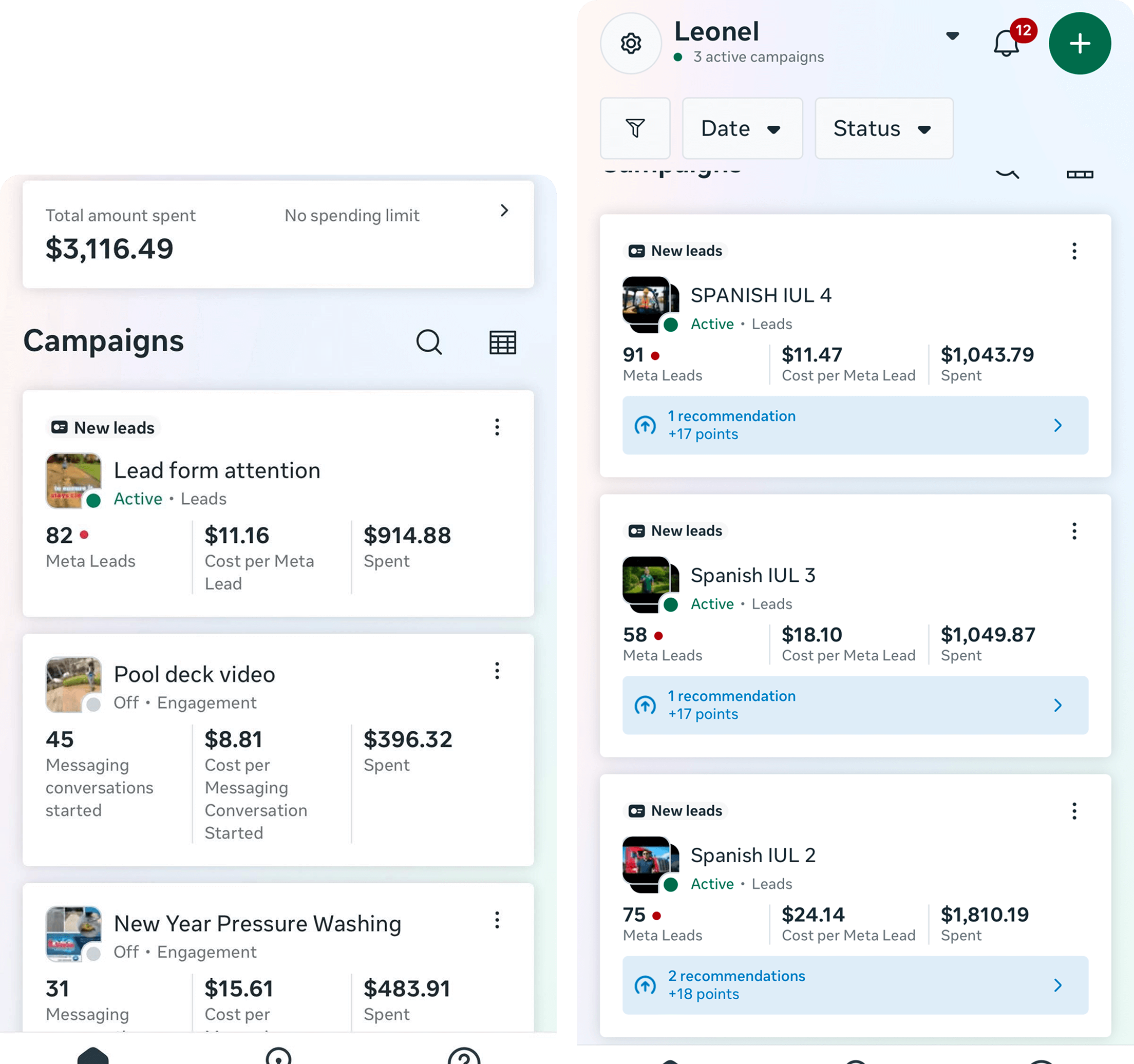Search campaigns using the magnifier icon
Screen dimensions: 1134x1064
click(x=429, y=342)
